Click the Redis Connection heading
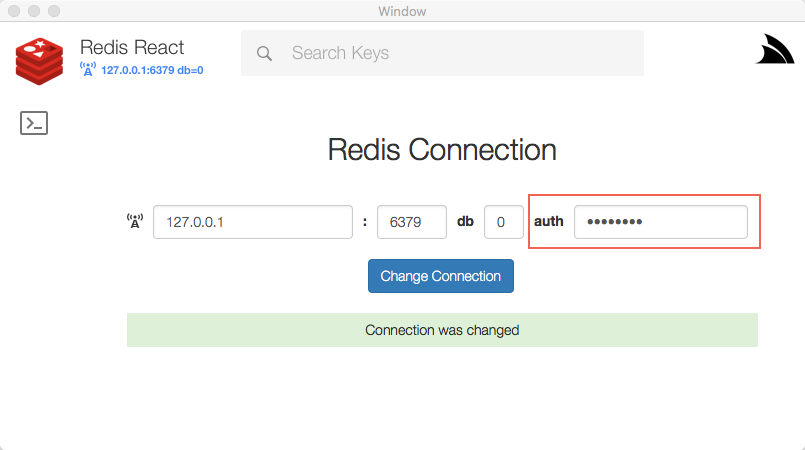The height and width of the screenshot is (450, 805). point(442,150)
